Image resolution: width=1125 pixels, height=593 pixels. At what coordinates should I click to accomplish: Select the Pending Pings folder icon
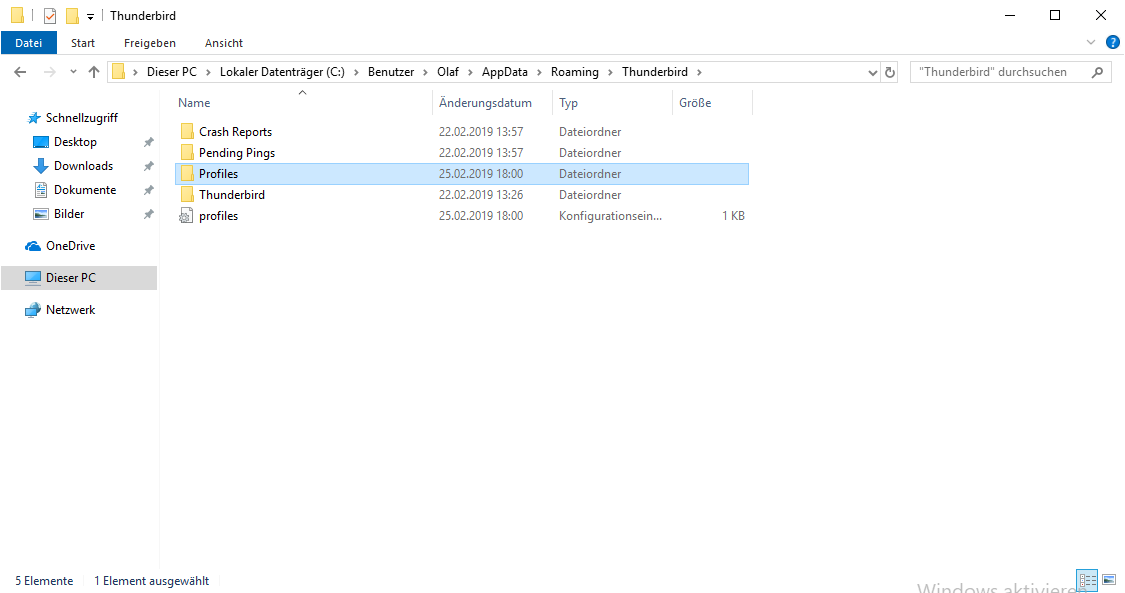click(187, 152)
